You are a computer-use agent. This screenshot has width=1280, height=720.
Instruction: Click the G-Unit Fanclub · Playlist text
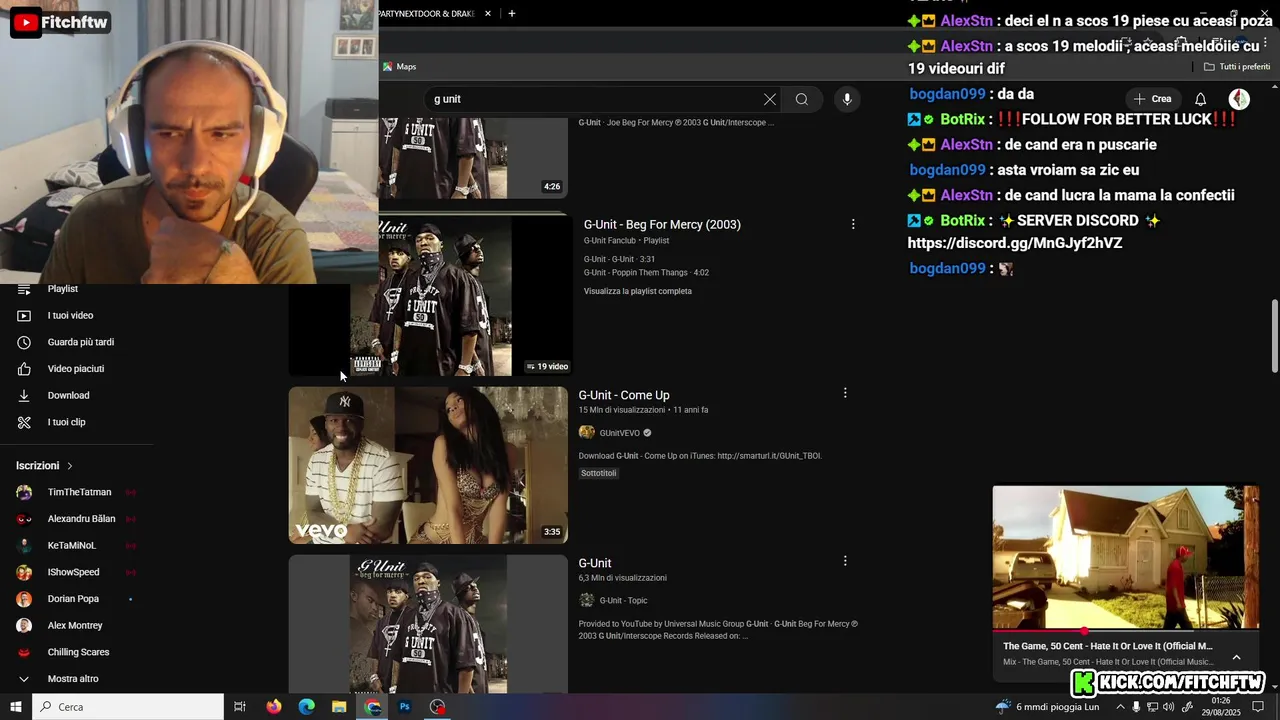click(x=626, y=241)
